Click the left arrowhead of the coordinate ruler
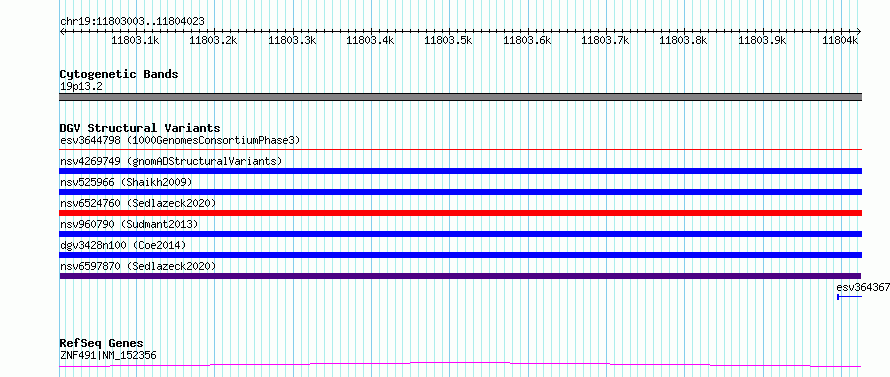 [x=62, y=31]
